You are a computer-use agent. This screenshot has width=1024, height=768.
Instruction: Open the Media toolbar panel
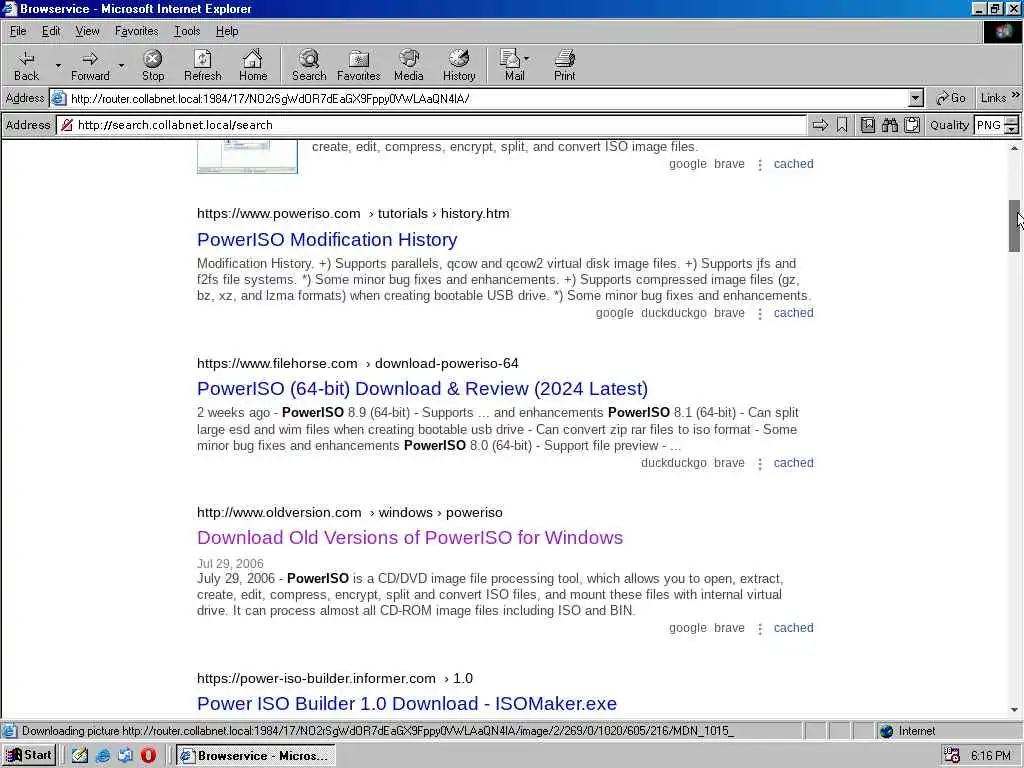pos(409,65)
